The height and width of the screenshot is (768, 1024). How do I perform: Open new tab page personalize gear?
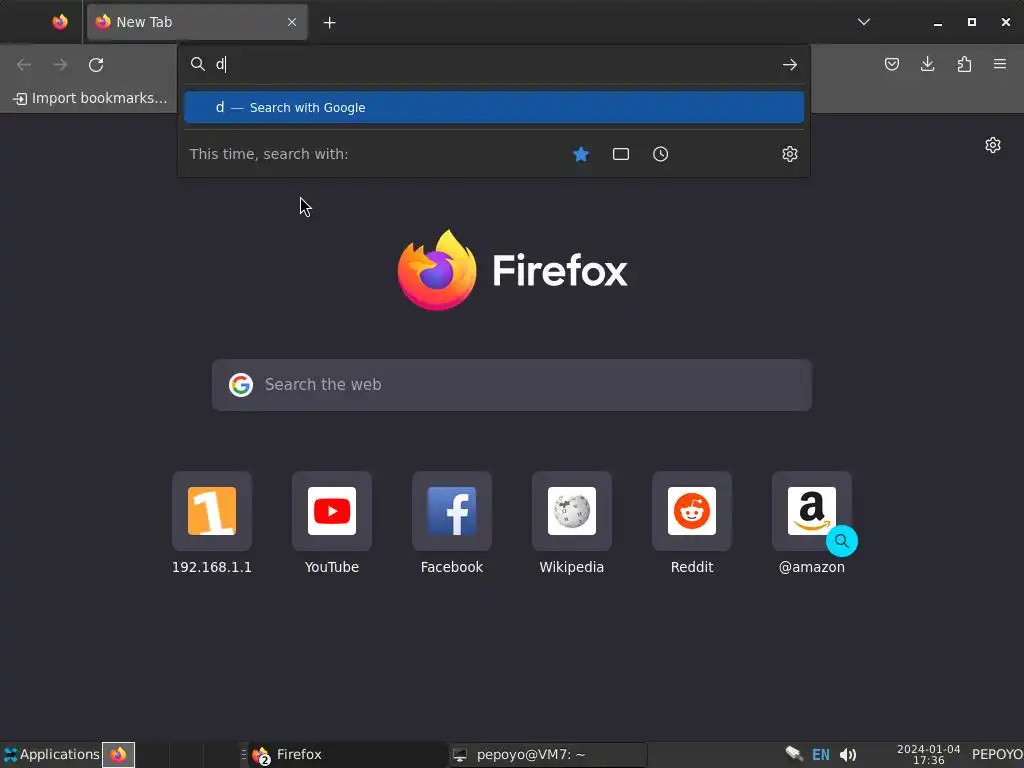[x=993, y=145]
